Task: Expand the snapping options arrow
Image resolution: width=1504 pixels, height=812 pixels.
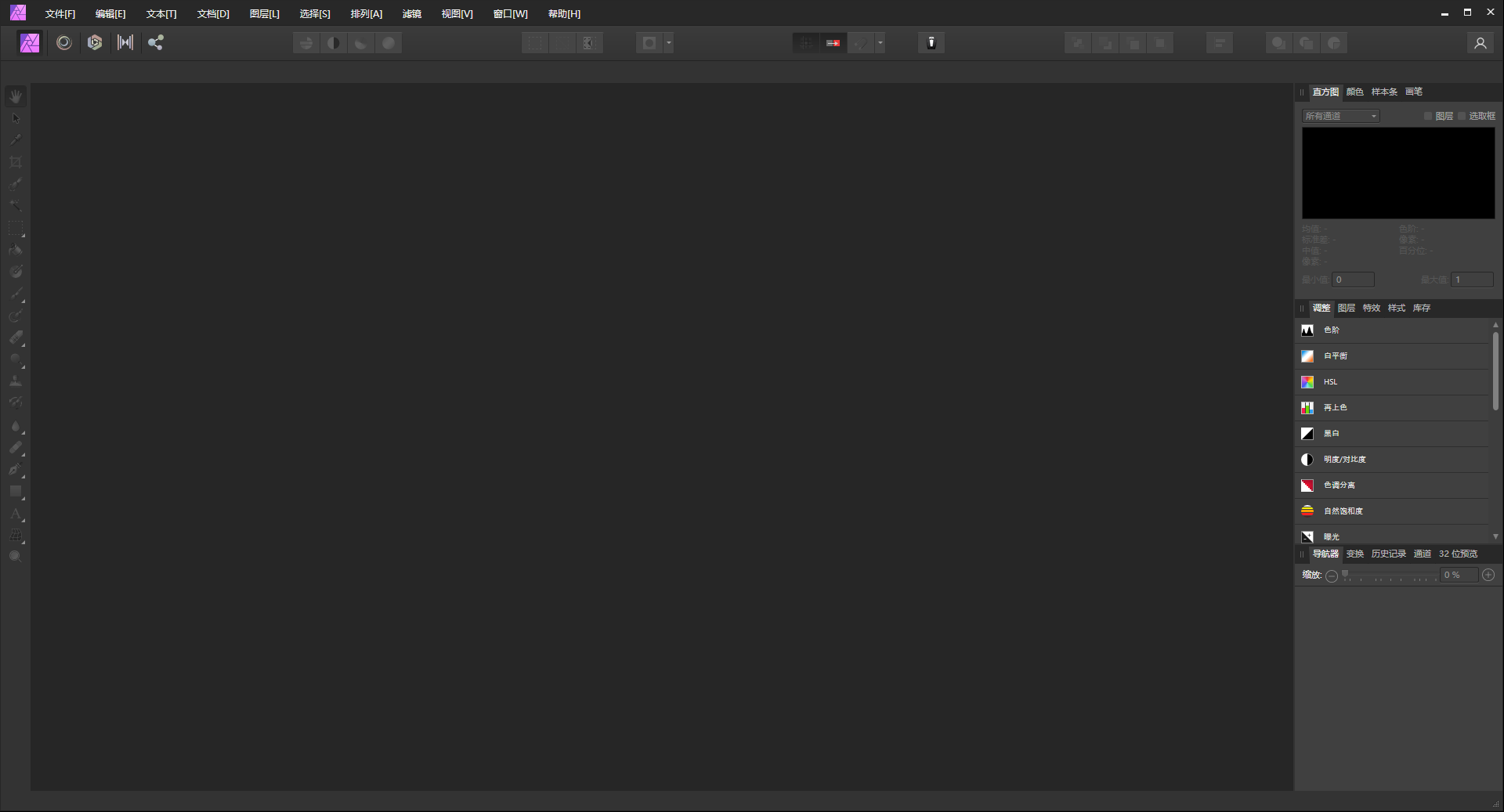Action: [880, 43]
